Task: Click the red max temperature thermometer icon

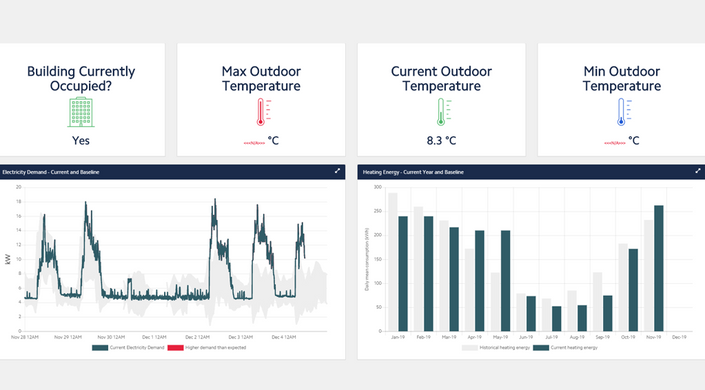Action: [263, 112]
